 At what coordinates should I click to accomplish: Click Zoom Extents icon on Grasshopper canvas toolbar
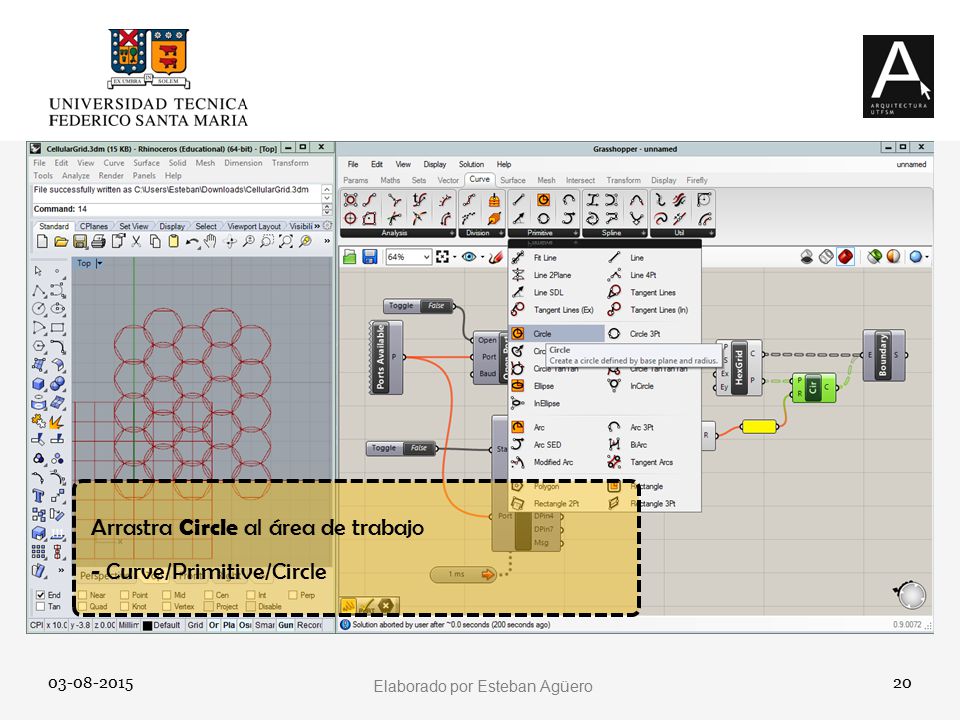[442, 257]
